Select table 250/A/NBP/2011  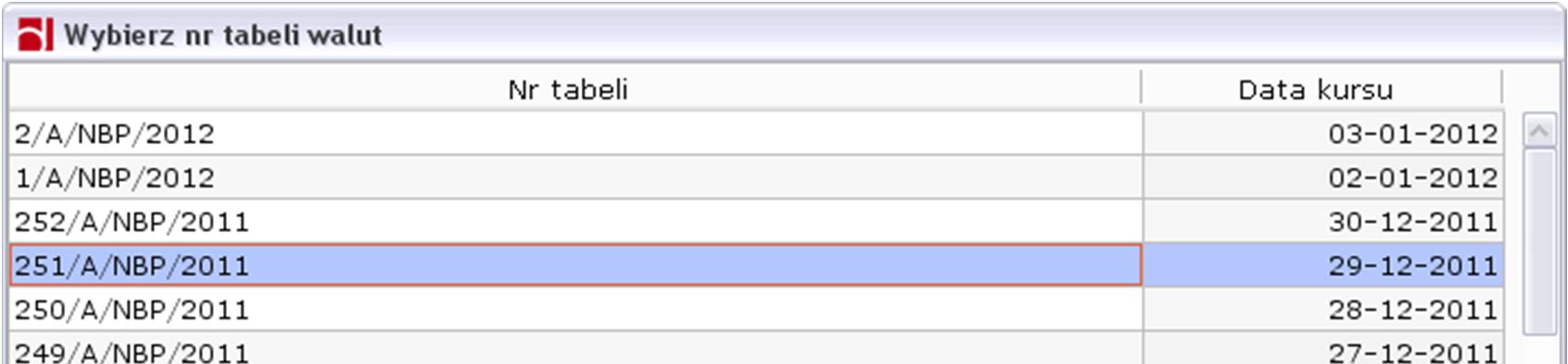575,309
